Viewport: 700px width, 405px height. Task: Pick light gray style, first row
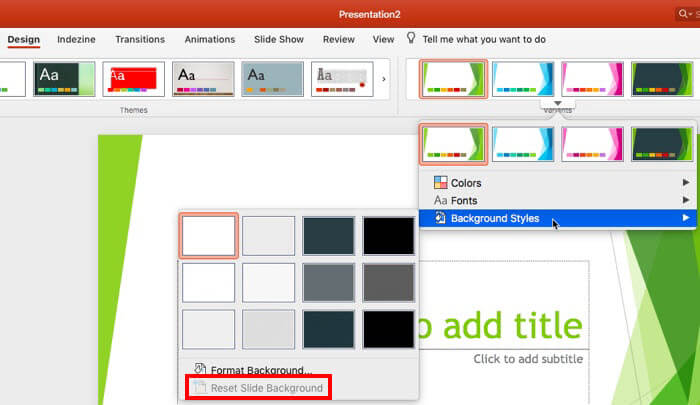(268, 236)
